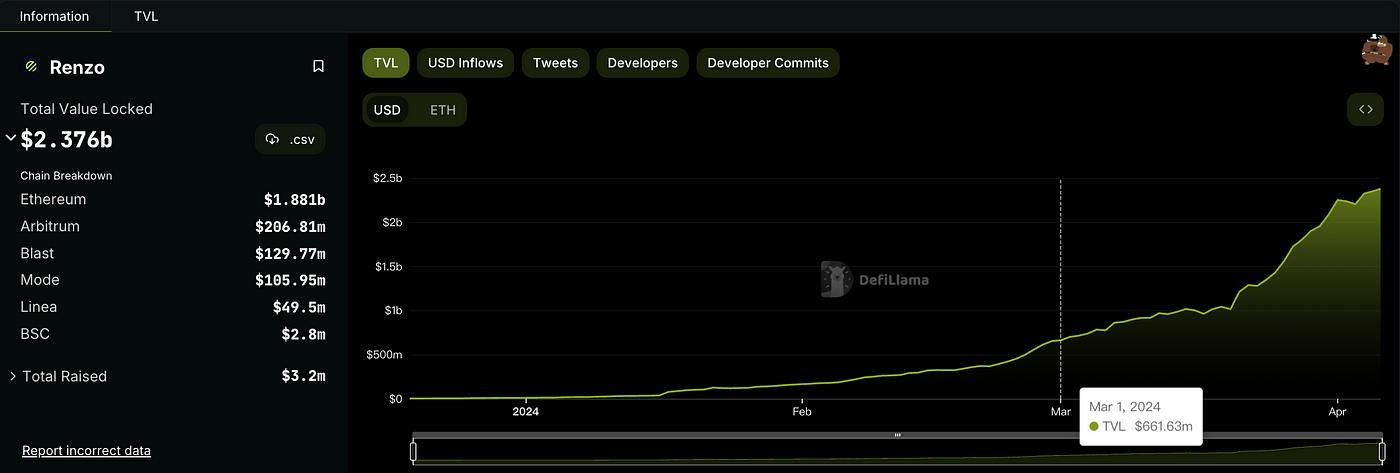1400x473 pixels.
Task: Toggle Developers metric on the chart
Action: [x=642, y=63]
